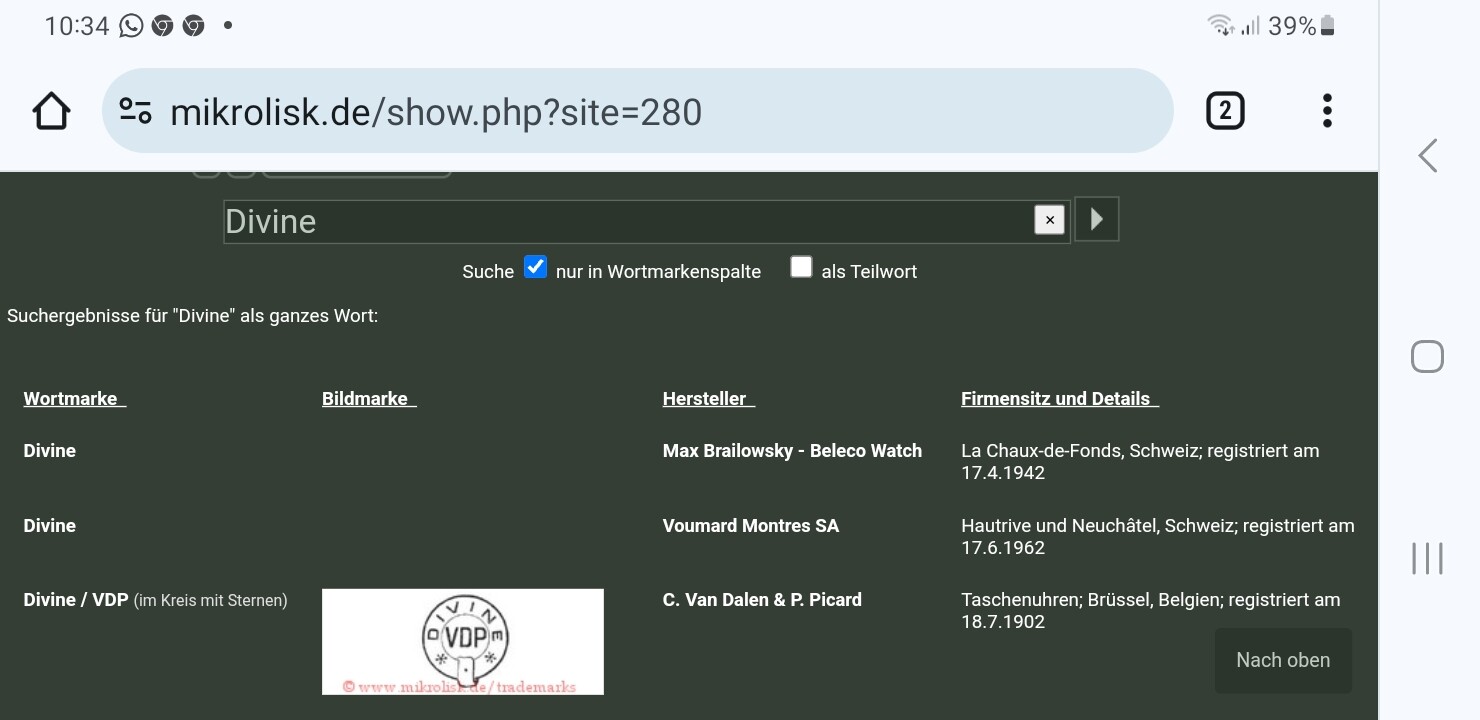Image resolution: width=1480 pixels, height=720 pixels.
Task: Sort by Firmensitz und Details header
Action: [x=1060, y=398]
